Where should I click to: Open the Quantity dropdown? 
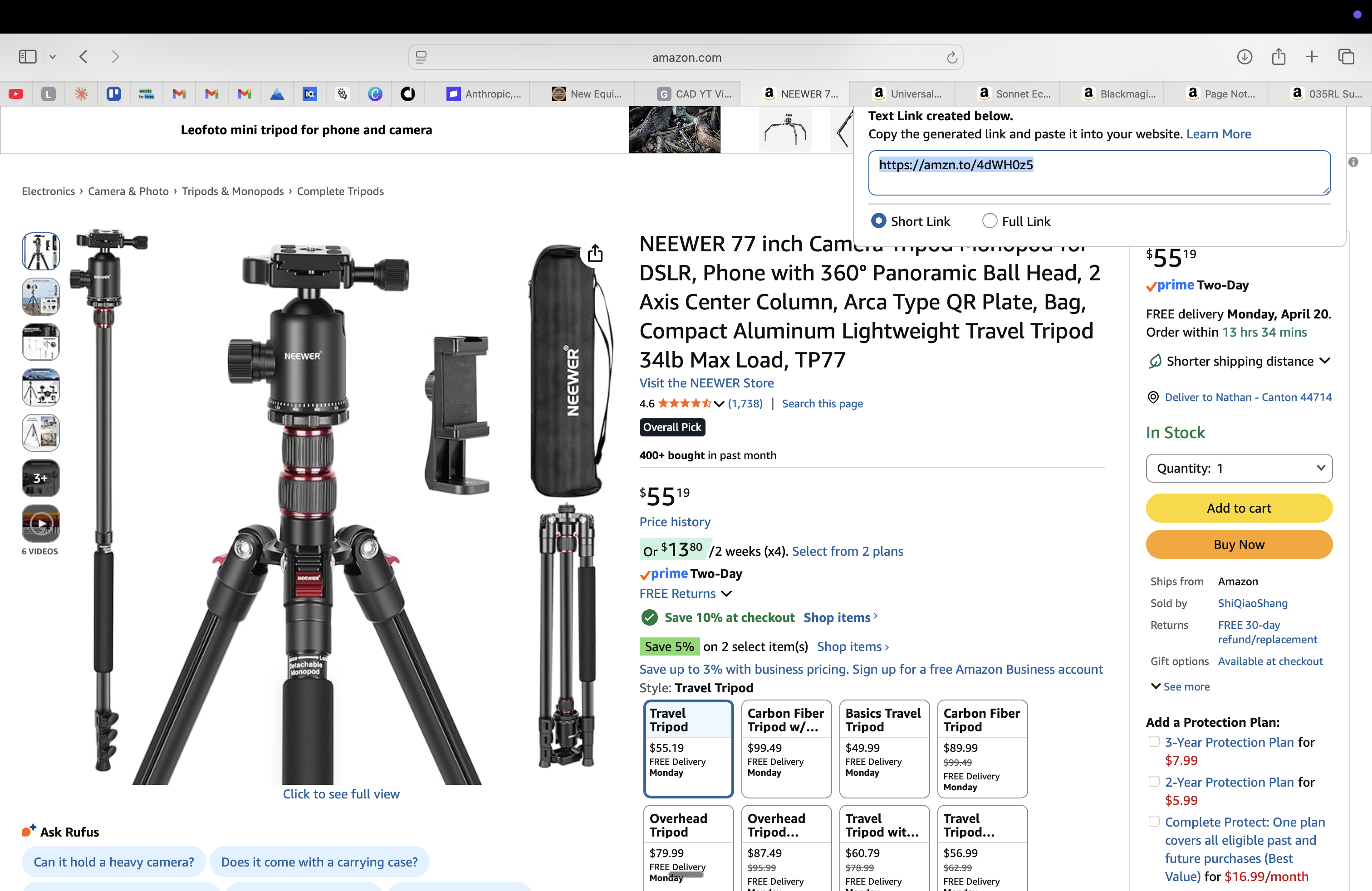pyautogui.click(x=1239, y=468)
